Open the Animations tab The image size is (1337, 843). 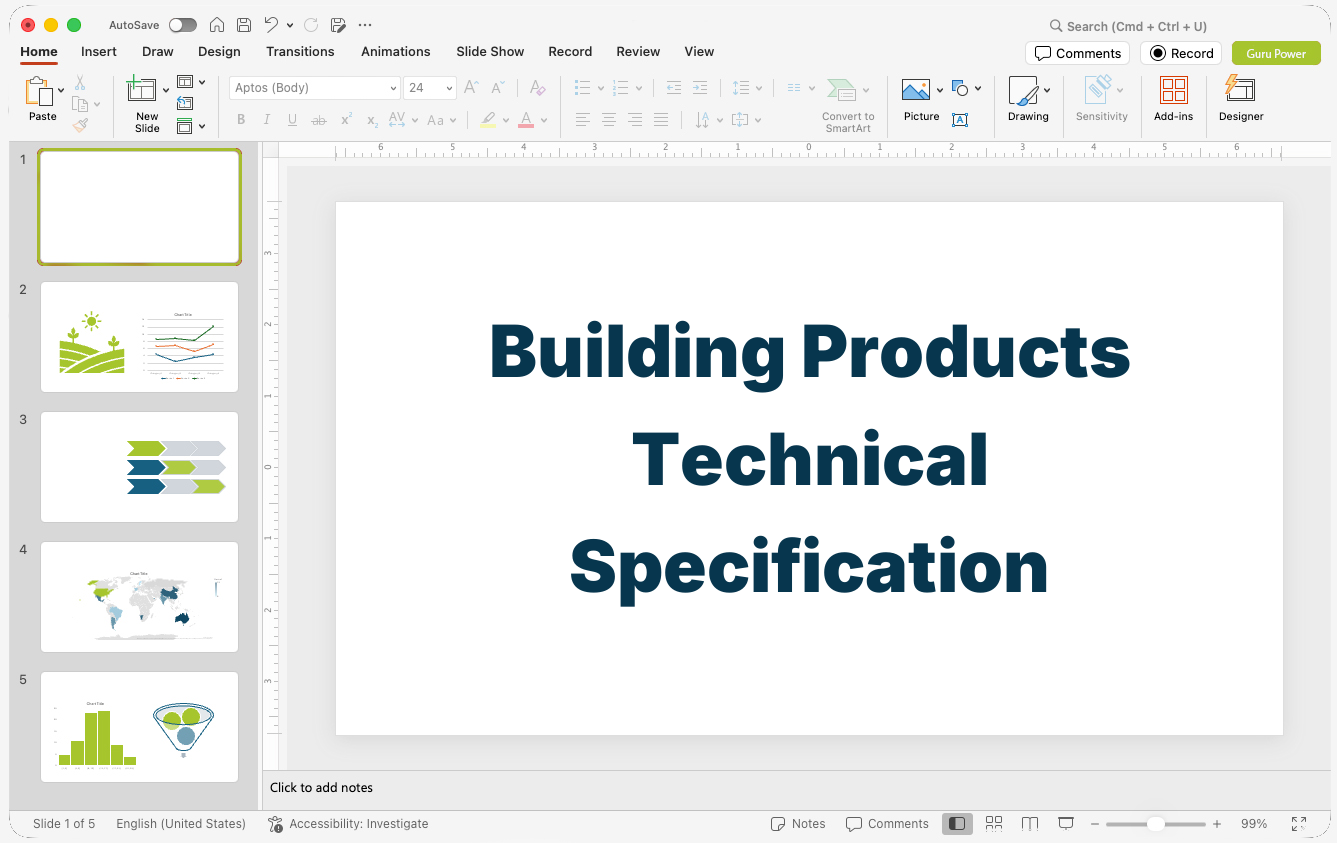(395, 51)
